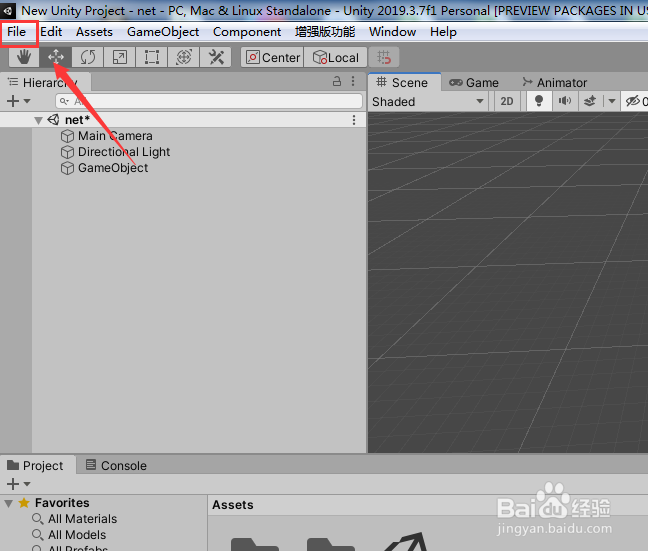Click the net scene Unity icon
The image size is (648, 551).
pos(53,119)
